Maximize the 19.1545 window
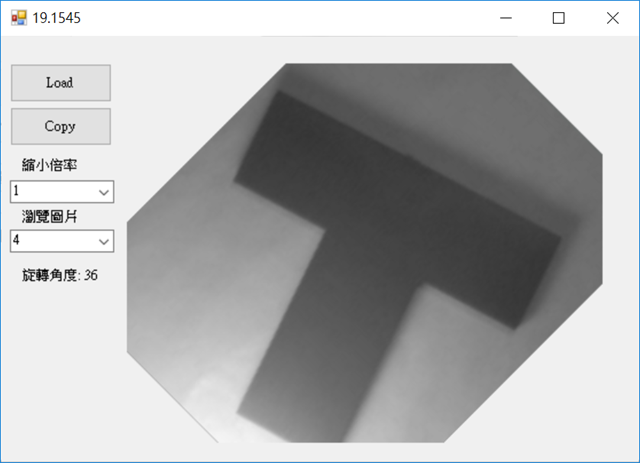This screenshot has width=640, height=463. coord(559,18)
